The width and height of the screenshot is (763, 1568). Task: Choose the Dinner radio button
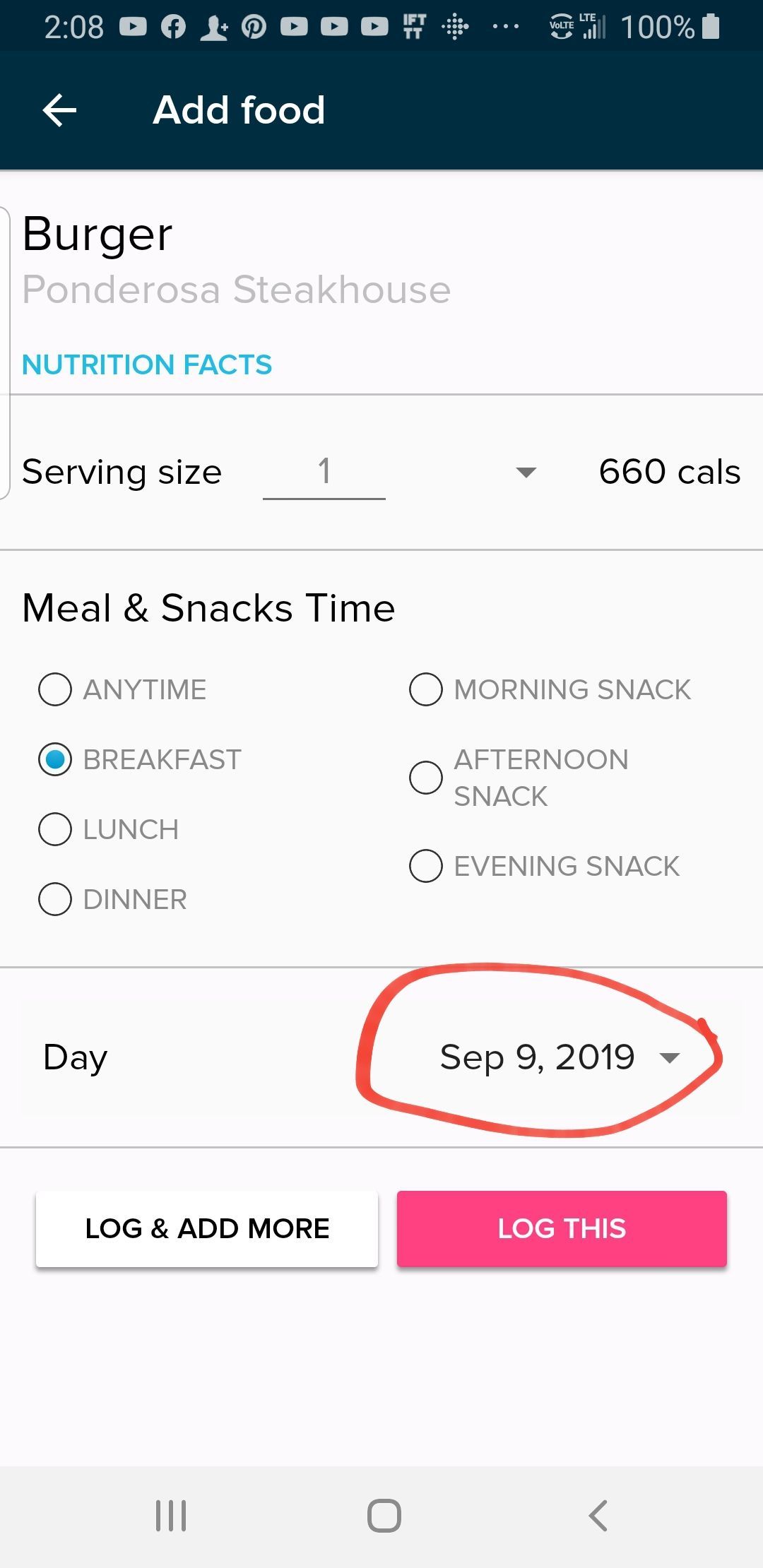click(x=55, y=899)
